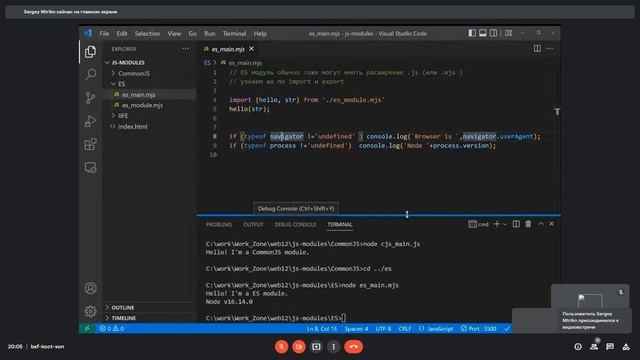Open the Explorer view in the activity bar

90,52
